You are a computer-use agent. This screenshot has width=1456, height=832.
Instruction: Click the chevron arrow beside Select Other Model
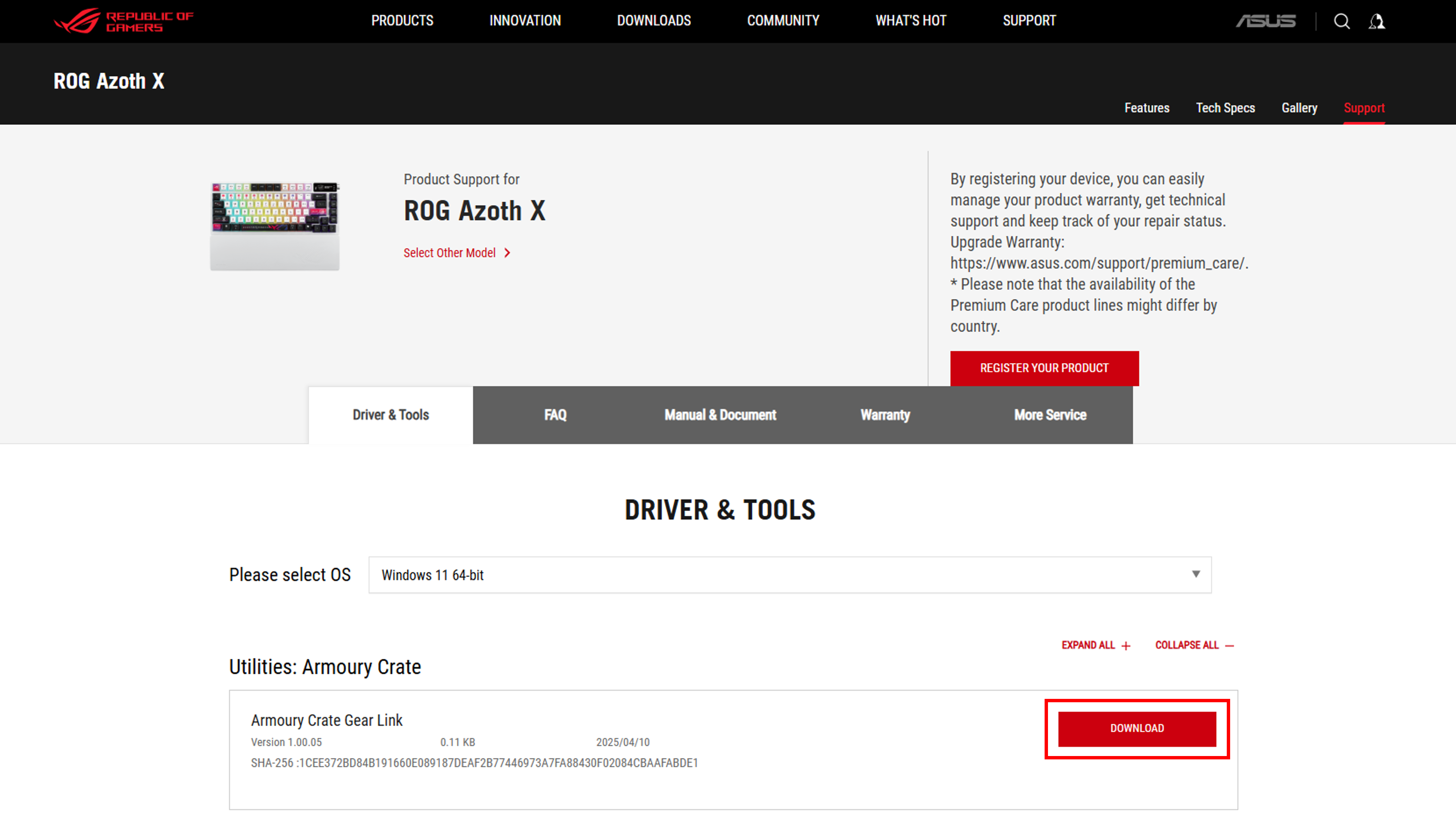click(x=507, y=252)
